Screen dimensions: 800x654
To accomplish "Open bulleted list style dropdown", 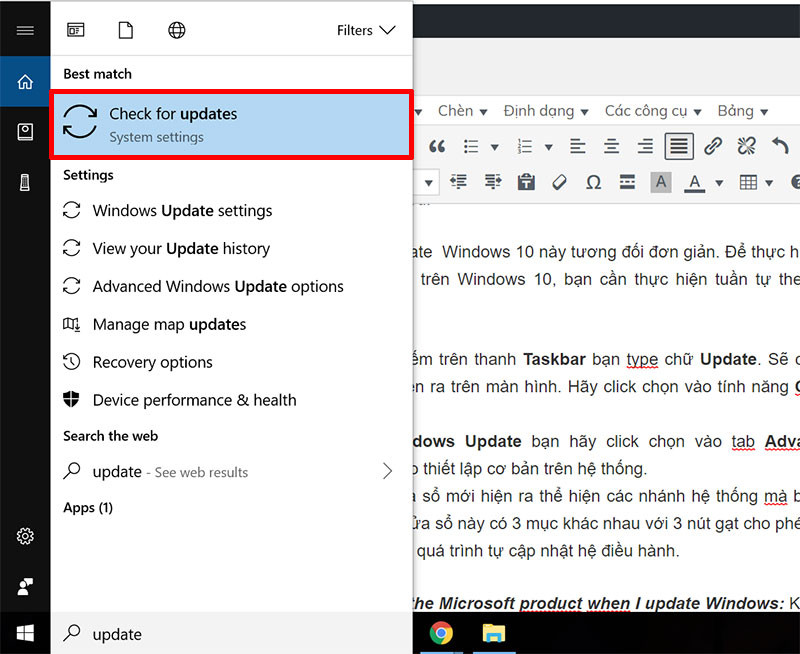I will click(494, 147).
